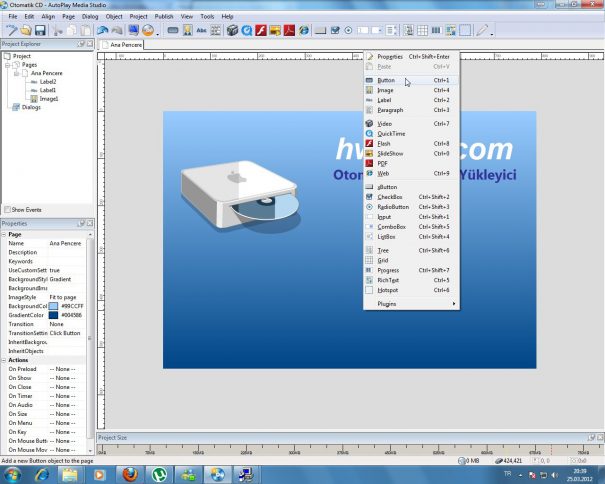Image resolution: width=605 pixels, height=484 pixels.
Task: Choose Button in the context menu
Action: pyautogui.click(x=411, y=80)
